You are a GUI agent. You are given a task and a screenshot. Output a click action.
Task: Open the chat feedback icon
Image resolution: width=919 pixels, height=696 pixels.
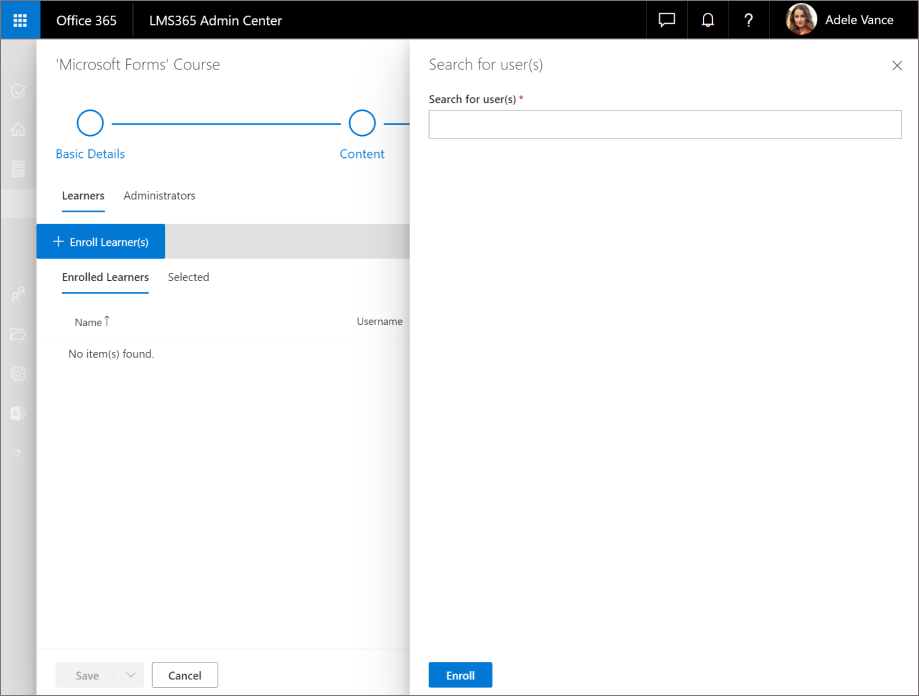tap(667, 20)
